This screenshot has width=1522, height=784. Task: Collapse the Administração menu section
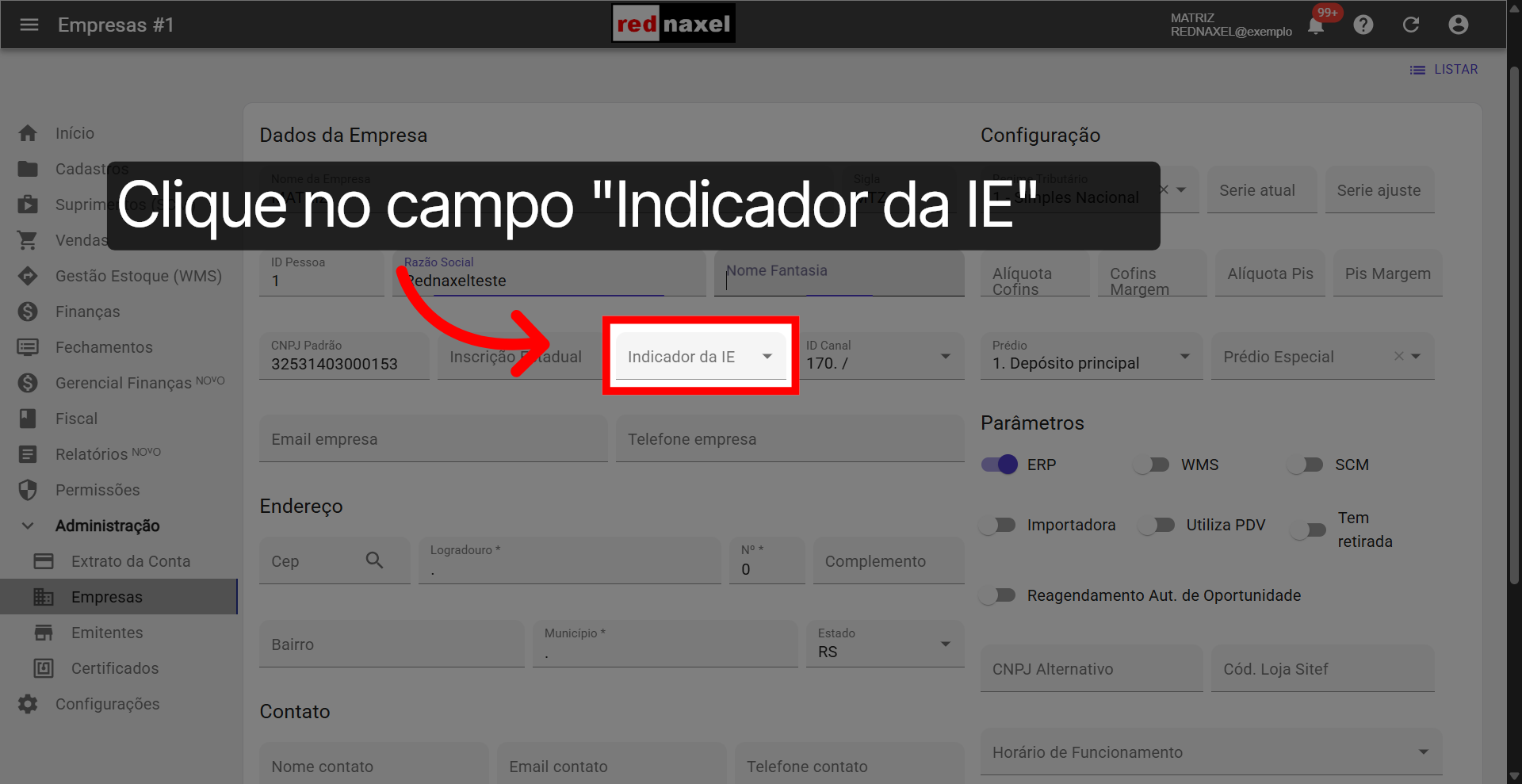pyautogui.click(x=28, y=526)
